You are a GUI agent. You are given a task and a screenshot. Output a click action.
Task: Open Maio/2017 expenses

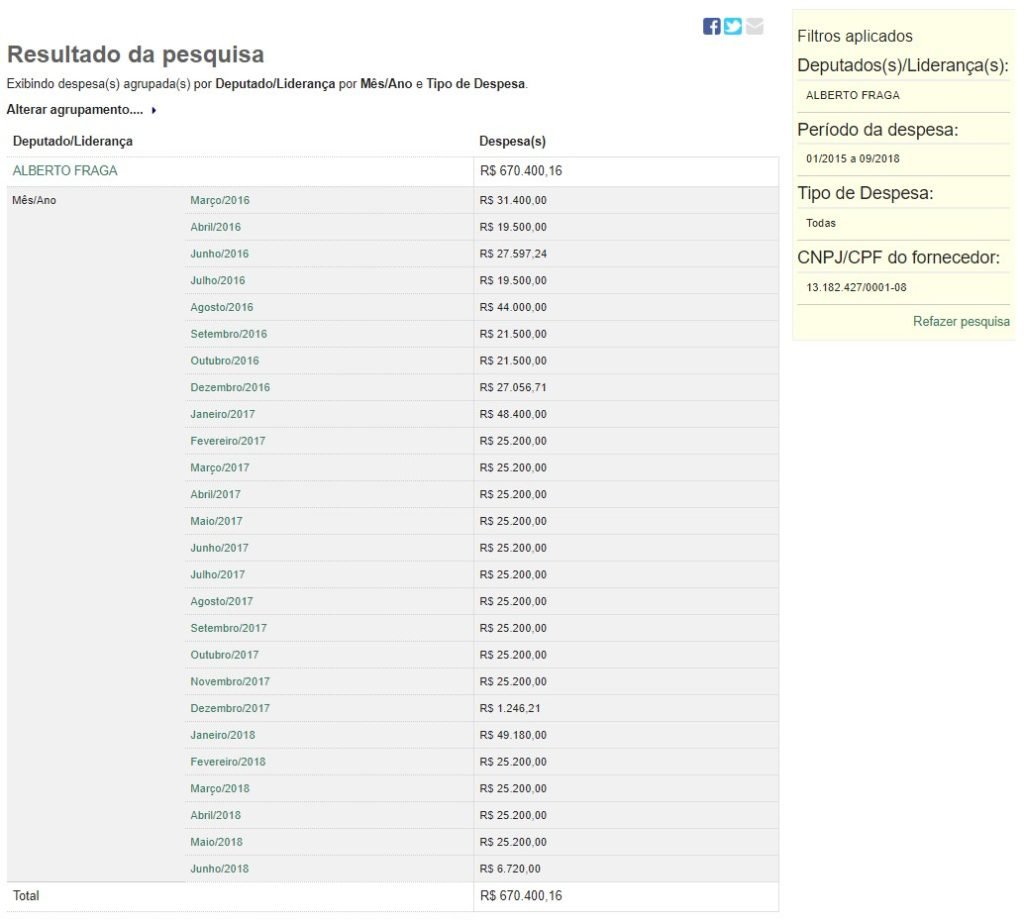click(x=216, y=521)
